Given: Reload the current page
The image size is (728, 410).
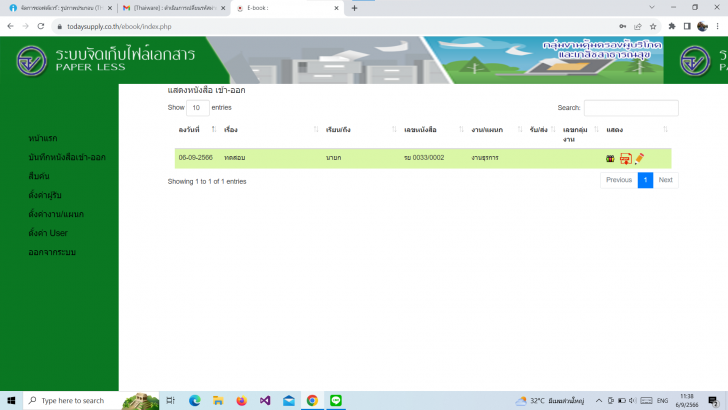Looking at the screenshot, I should (x=41, y=26).
